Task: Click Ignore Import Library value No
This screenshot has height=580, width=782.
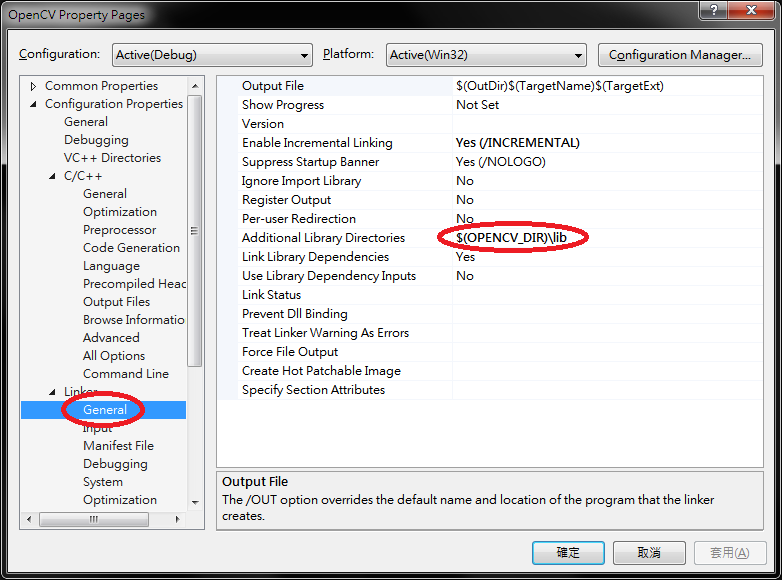Action: (607, 181)
